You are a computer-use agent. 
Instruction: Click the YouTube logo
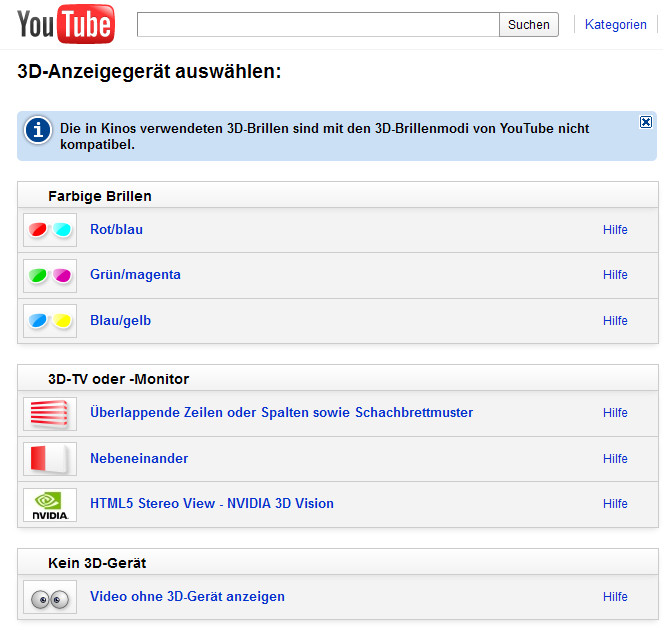66,24
